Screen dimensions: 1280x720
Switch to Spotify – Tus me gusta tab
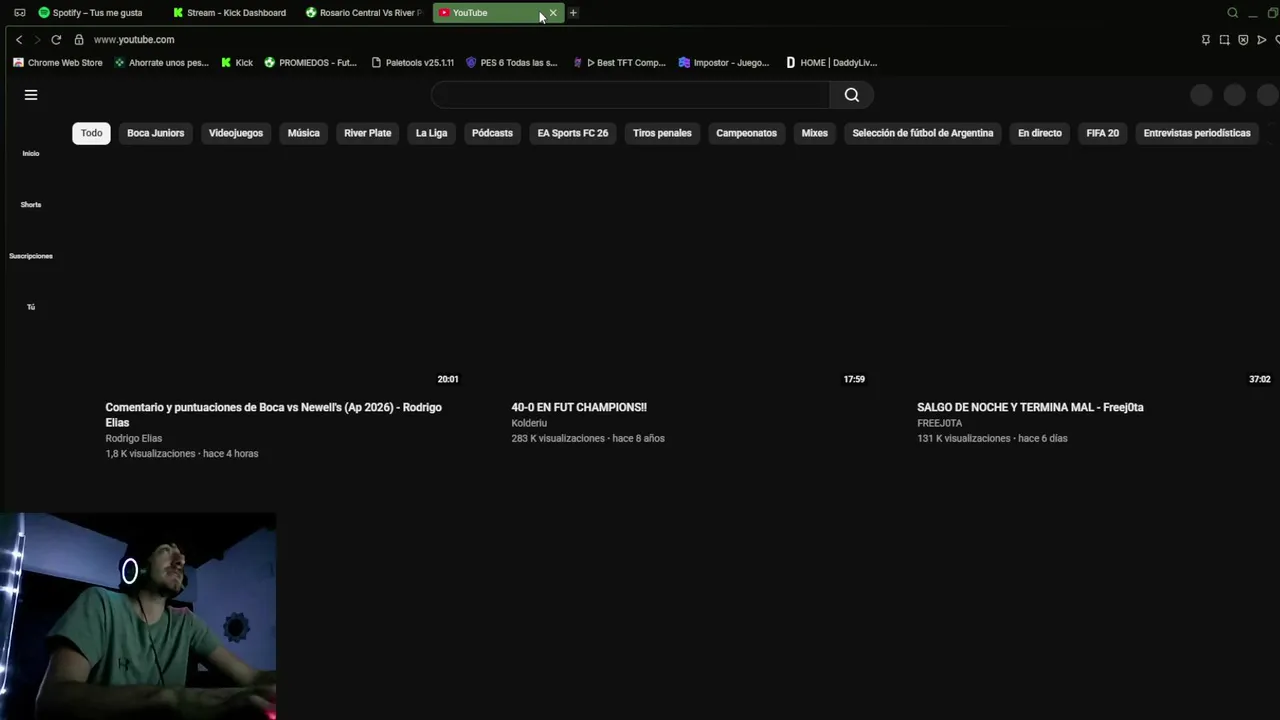[x=97, y=13]
